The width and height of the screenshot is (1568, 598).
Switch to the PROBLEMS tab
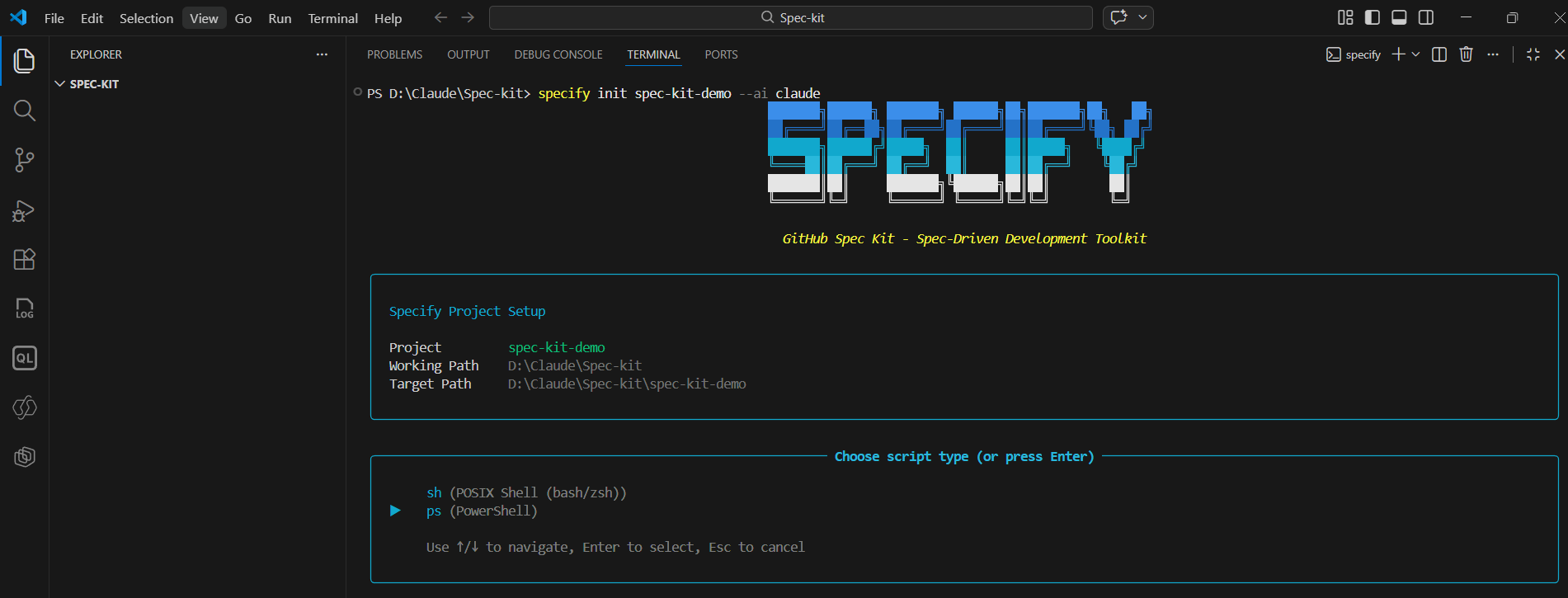pos(394,54)
